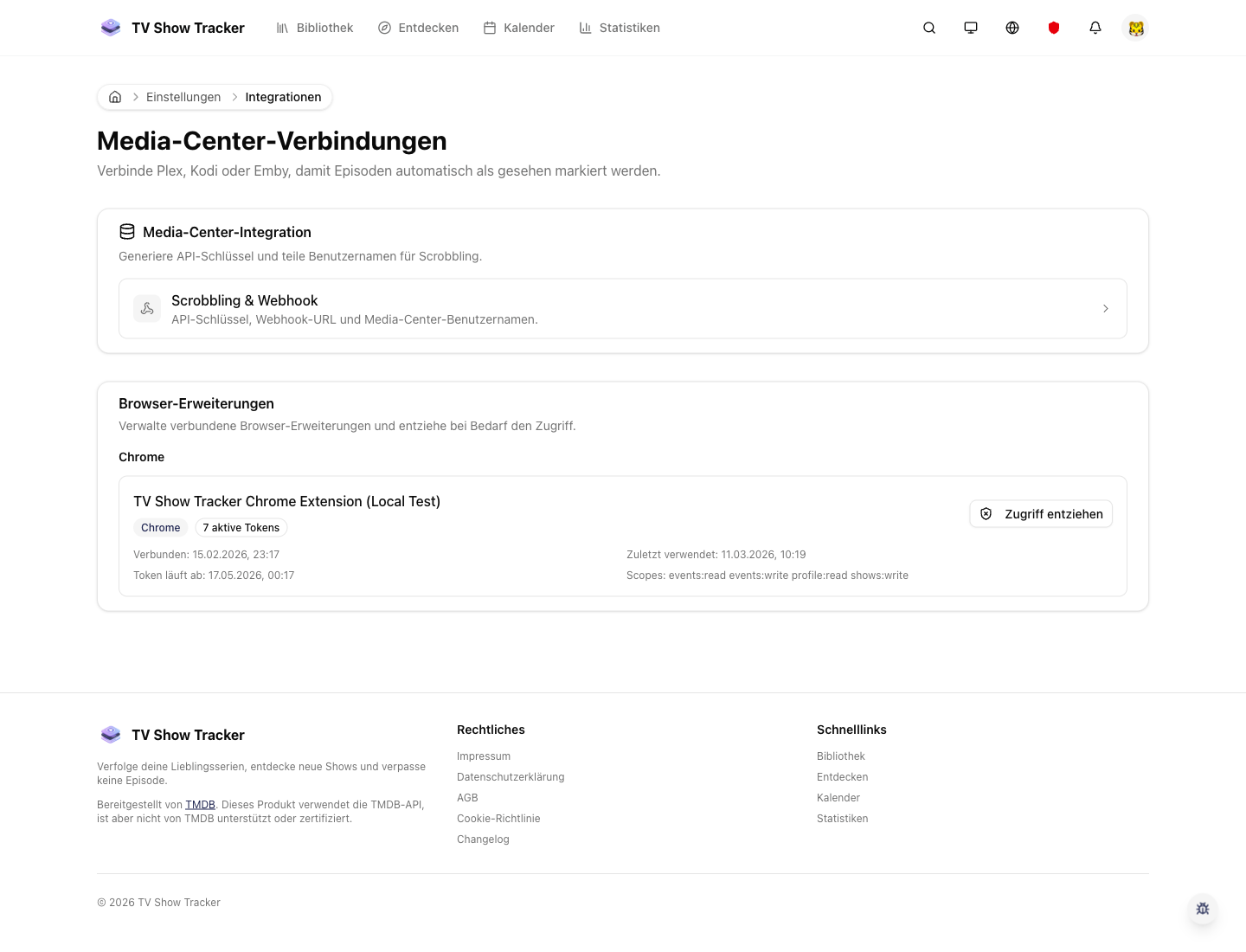Click the TV Show Tracker logo icon

(111, 27)
